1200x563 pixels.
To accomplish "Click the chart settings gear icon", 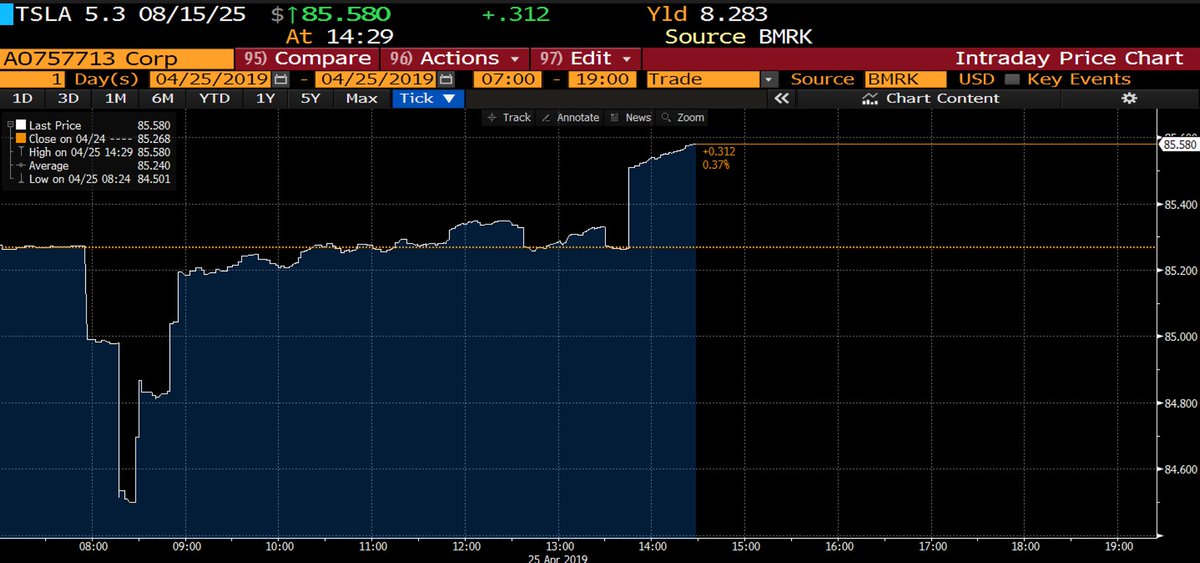I will 1129,98.
